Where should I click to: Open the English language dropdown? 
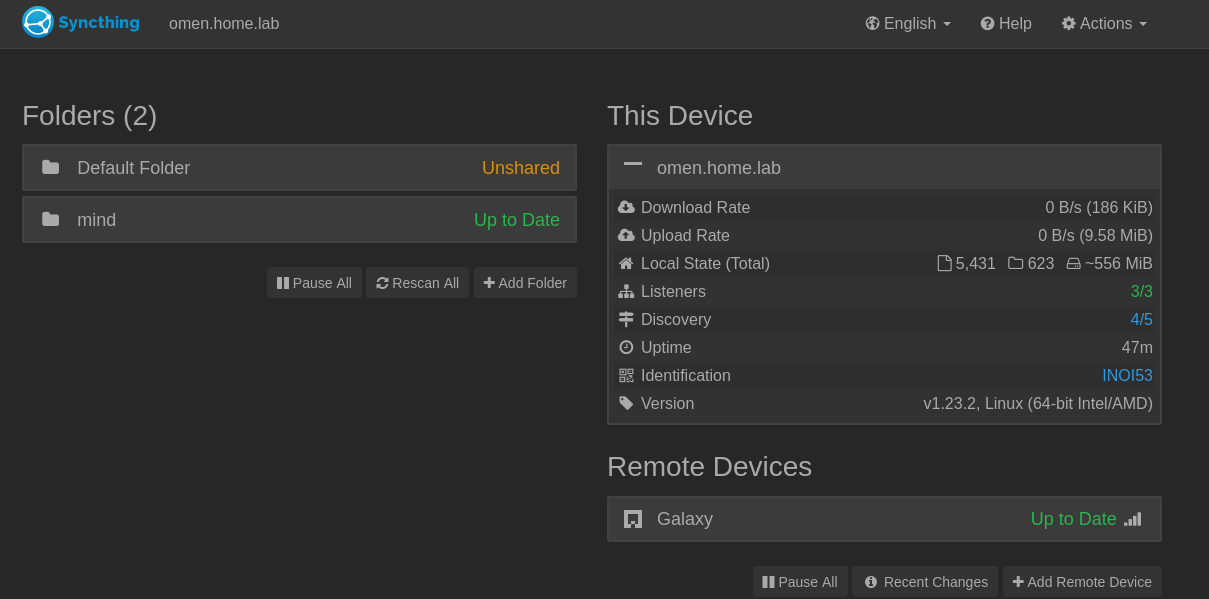(908, 23)
